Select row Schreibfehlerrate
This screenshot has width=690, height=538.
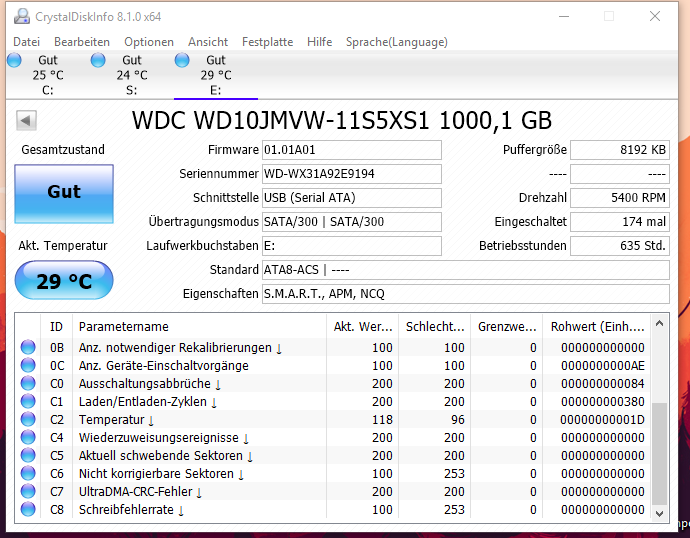pyautogui.click(x=333, y=509)
